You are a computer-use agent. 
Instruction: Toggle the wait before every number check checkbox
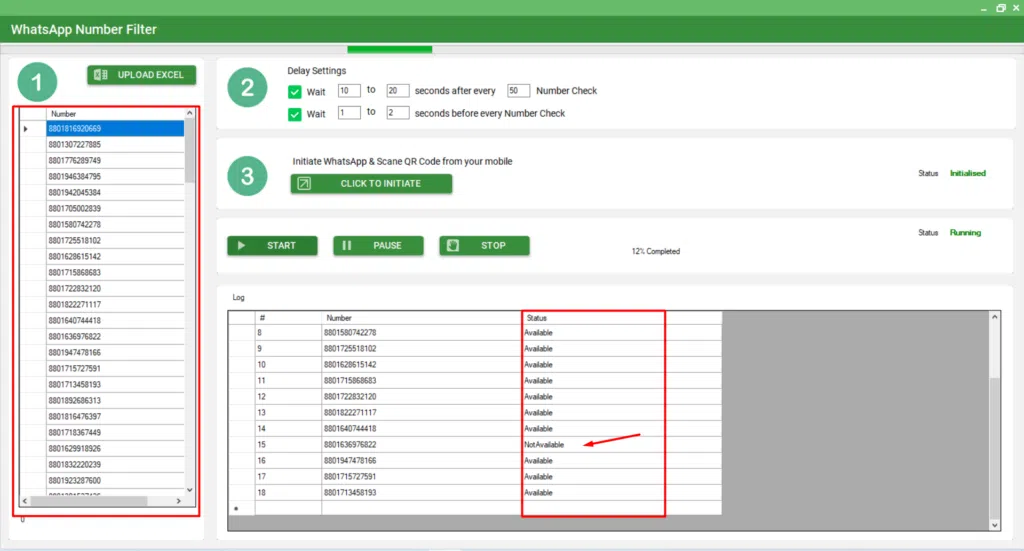[x=295, y=114]
